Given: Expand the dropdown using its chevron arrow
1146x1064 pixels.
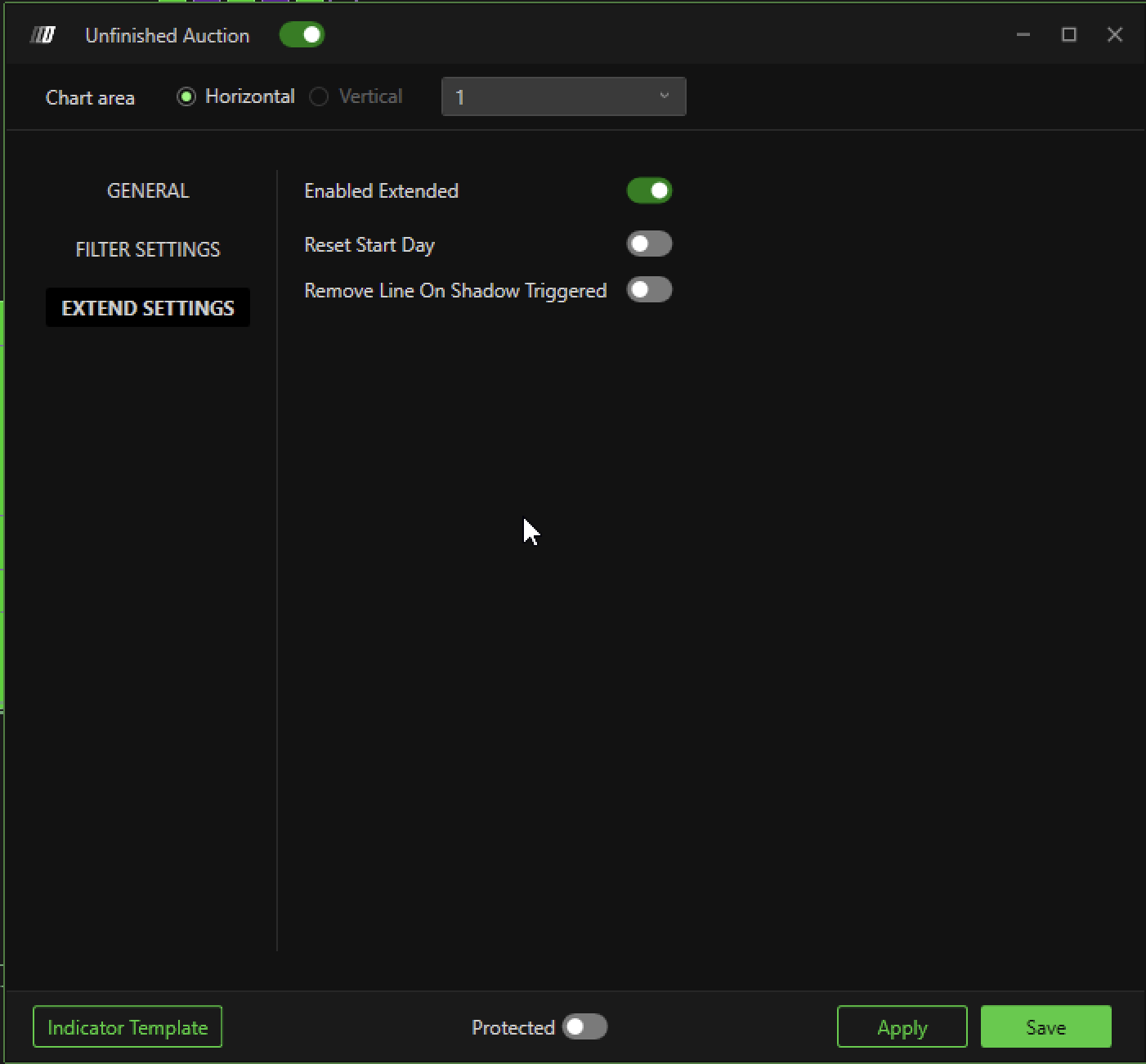Looking at the screenshot, I should pos(664,96).
